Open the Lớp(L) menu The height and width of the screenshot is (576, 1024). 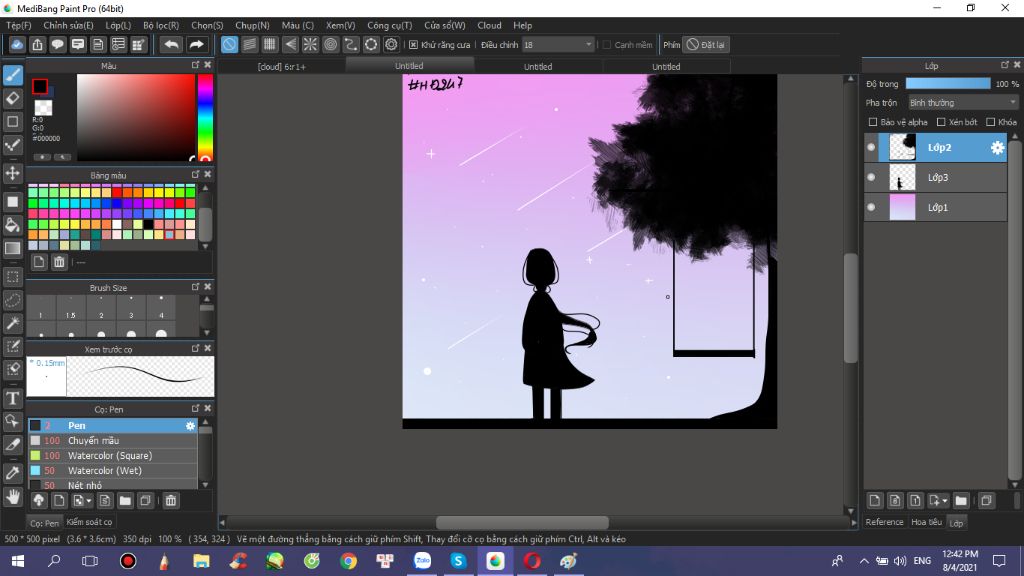point(118,25)
